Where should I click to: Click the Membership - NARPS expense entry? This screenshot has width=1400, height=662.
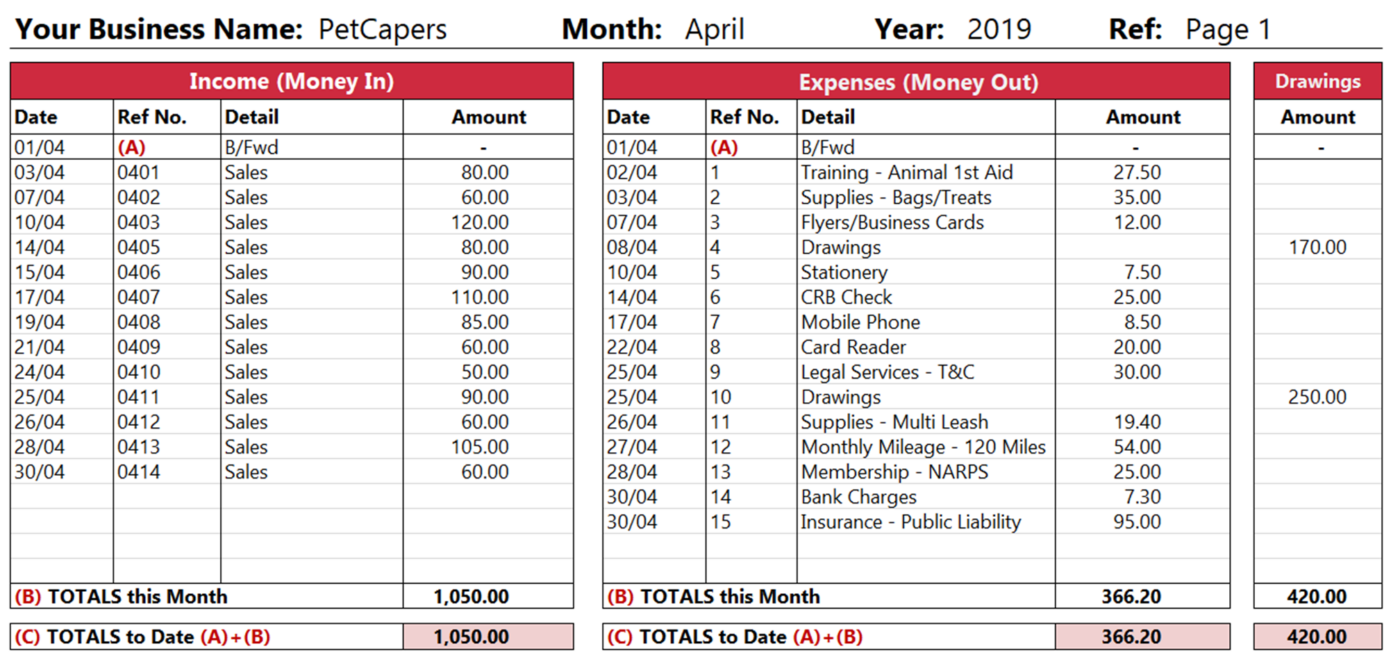(894, 472)
